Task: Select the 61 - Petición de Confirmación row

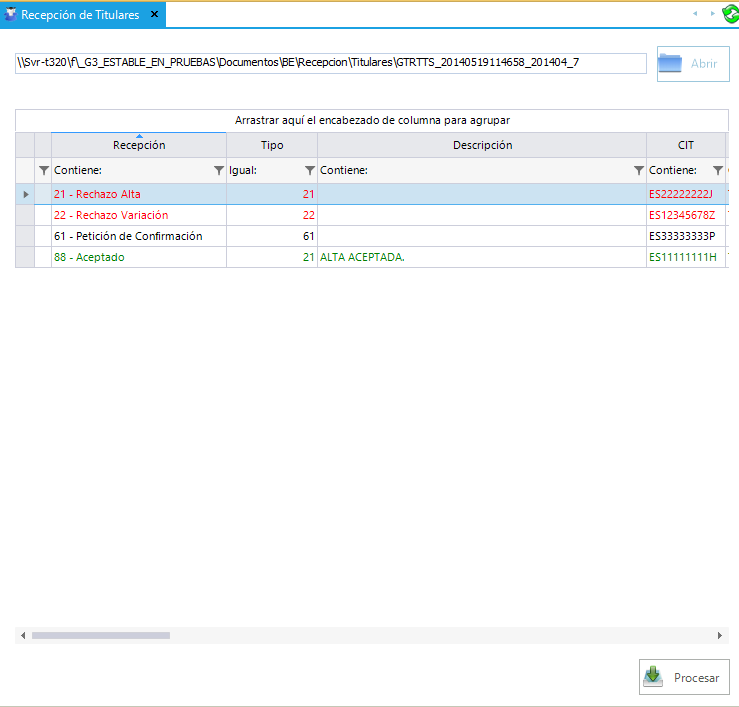Action: tap(372, 236)
